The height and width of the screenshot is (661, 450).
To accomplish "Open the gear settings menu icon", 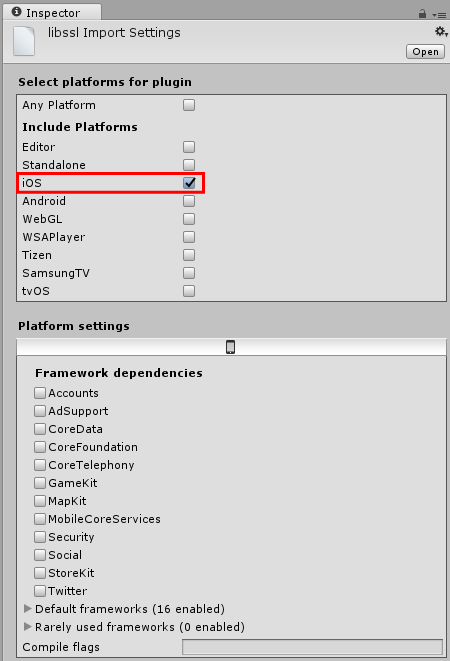I will click(x=441, y=32).
